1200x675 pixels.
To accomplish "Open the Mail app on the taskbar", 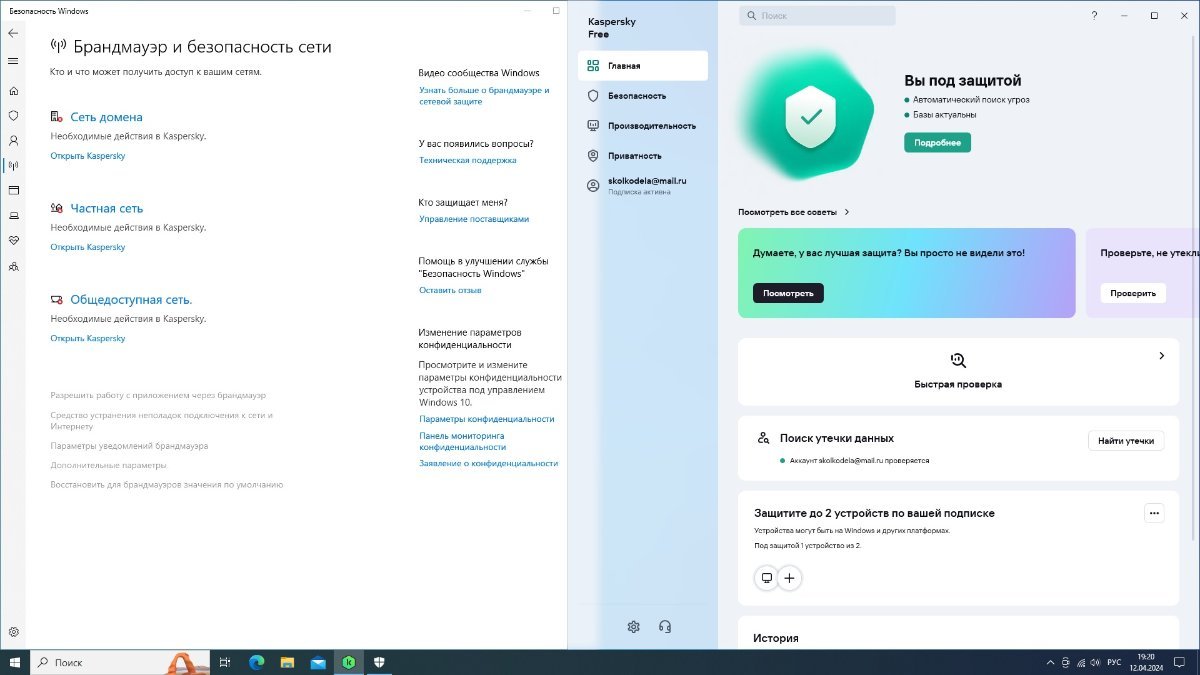I will click(x=318, y=662).
